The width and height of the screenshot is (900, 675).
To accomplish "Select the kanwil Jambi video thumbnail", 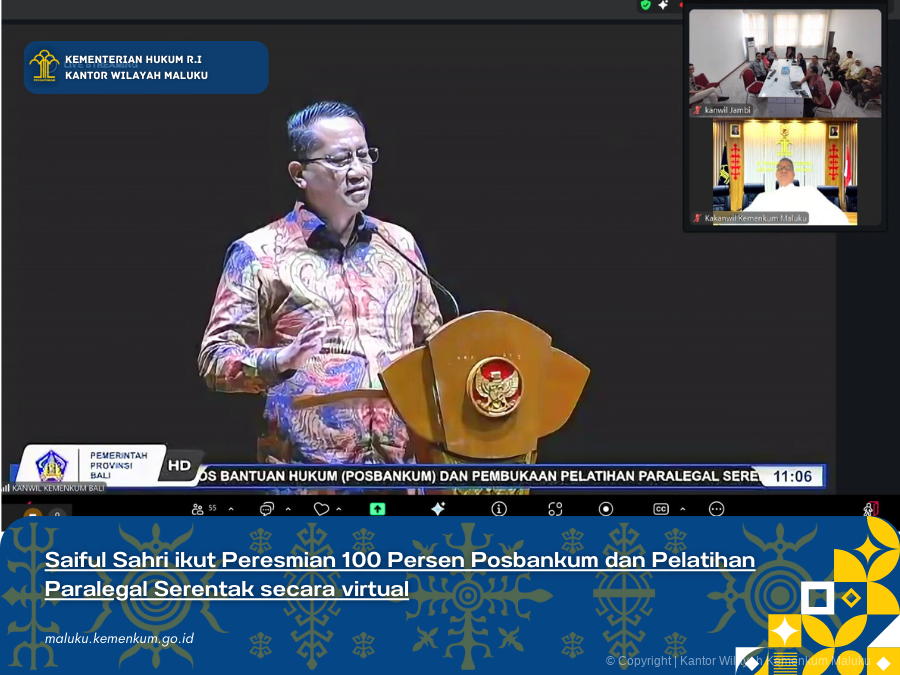I will click(784, 62).
